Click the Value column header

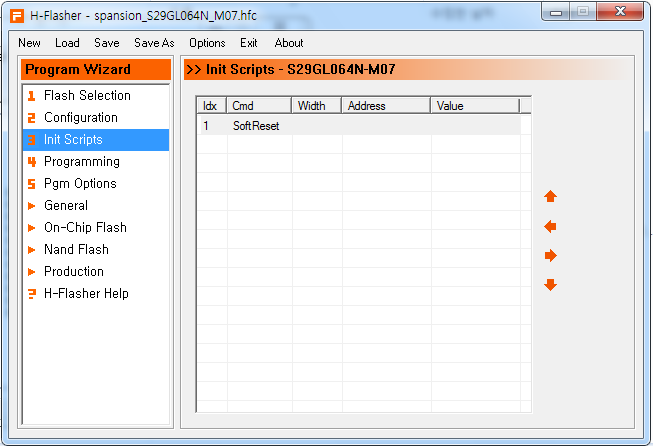476,106
